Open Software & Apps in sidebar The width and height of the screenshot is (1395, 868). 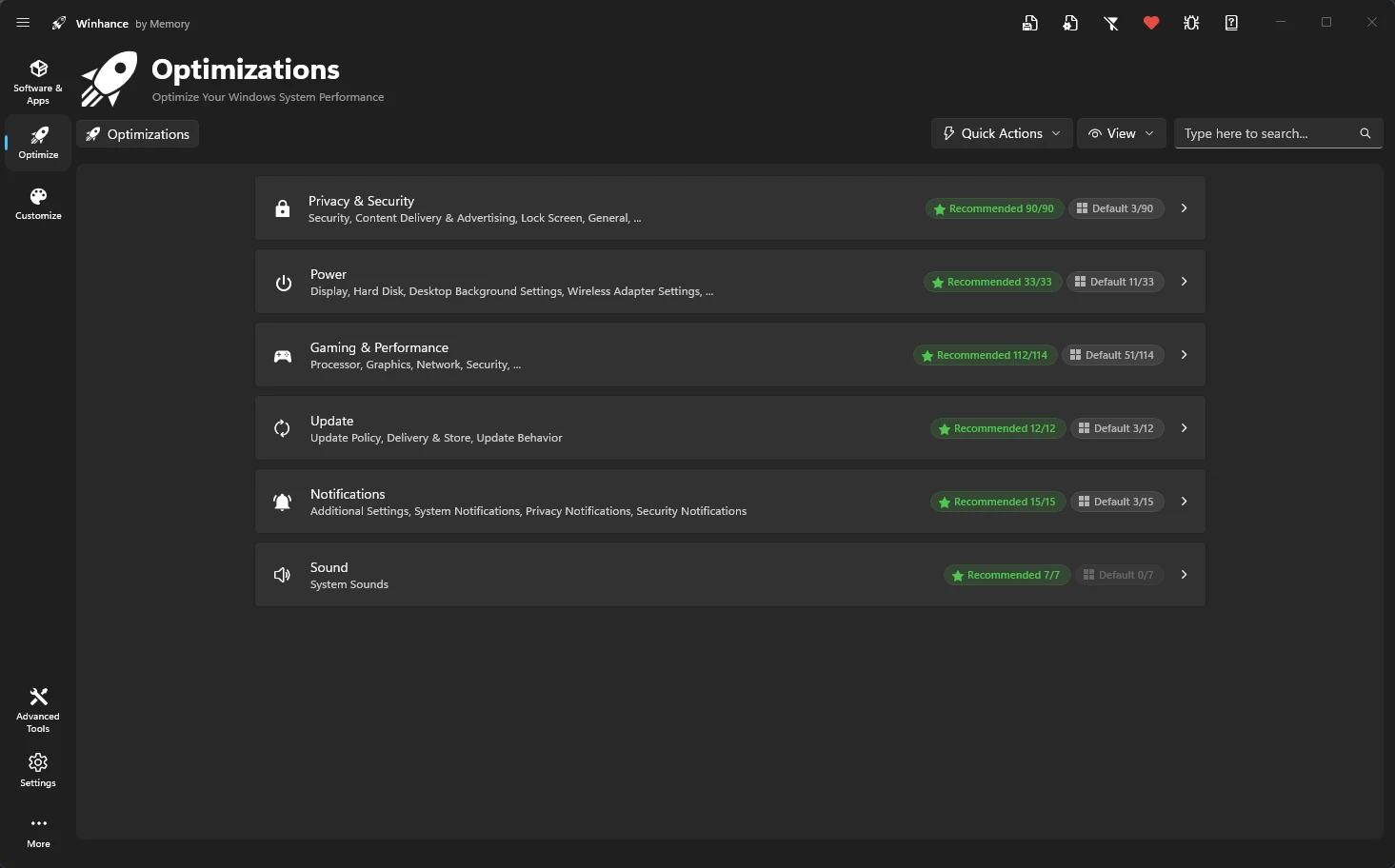coord(38,82)
